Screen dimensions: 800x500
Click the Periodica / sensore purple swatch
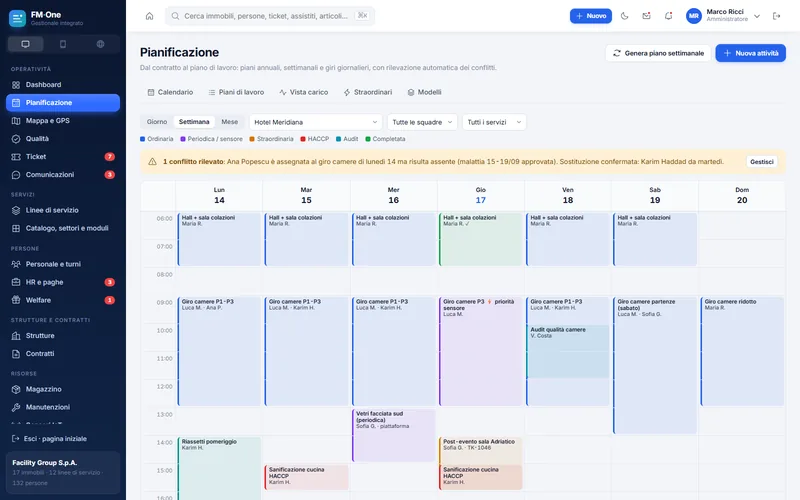click(x=183, y=139)
